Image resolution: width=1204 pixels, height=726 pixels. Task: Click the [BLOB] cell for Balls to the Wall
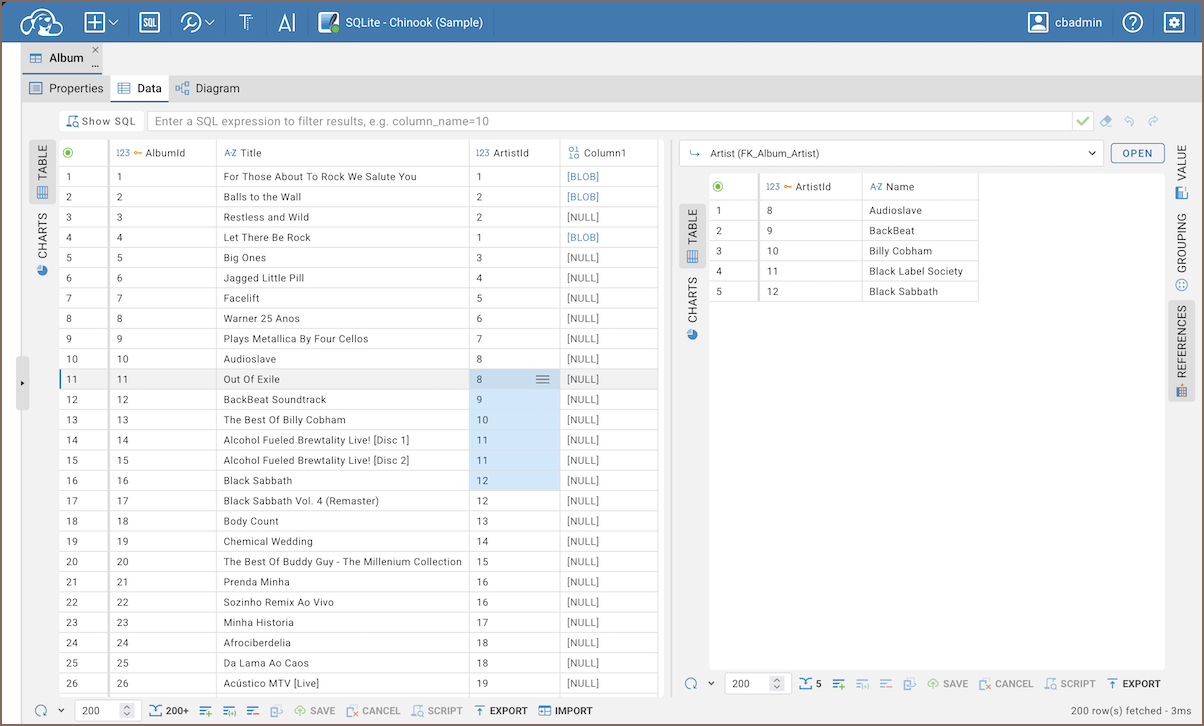609,197
